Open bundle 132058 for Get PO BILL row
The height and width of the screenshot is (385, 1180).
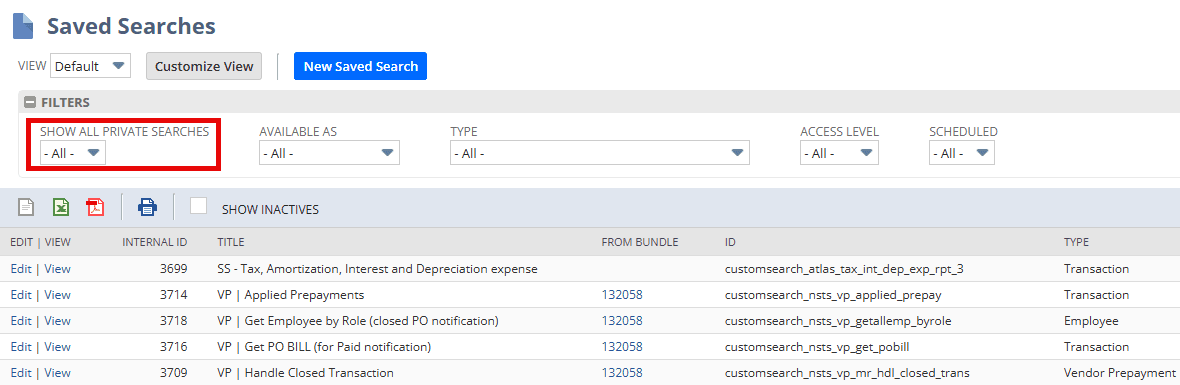(x=622, y=347)
